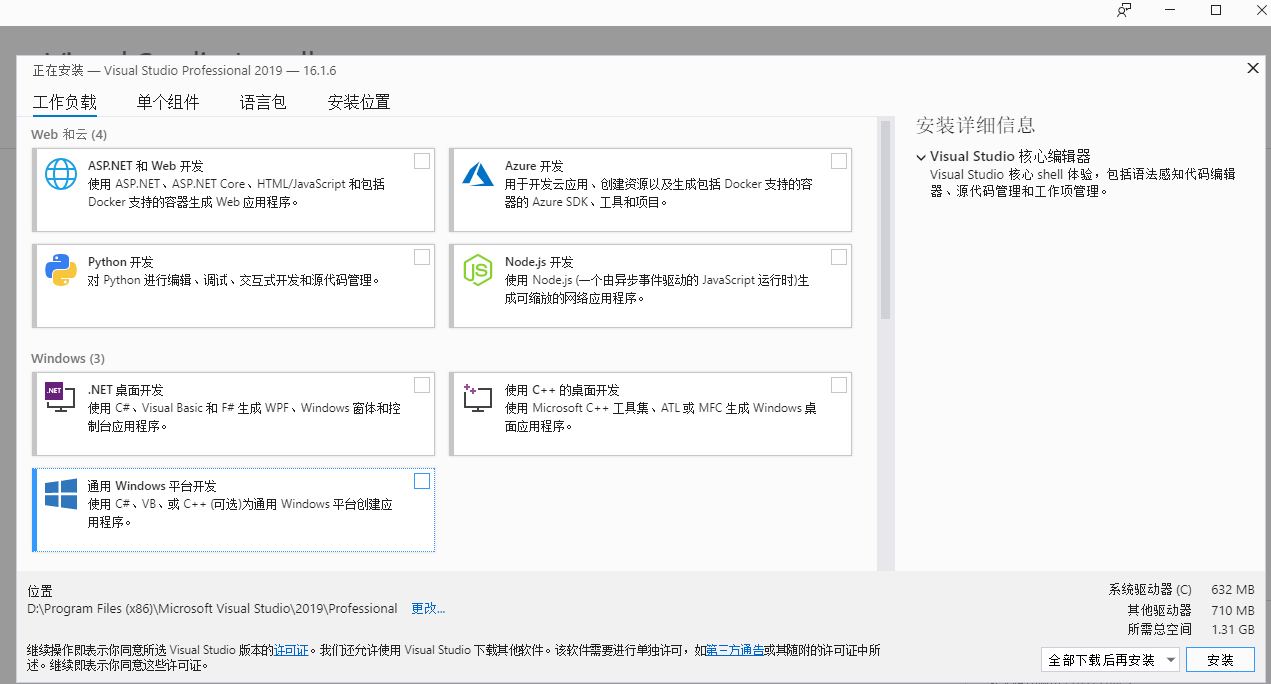Click the Web 和云 (4) section heading
1271x684 pixels.
(x=69, y=134)
